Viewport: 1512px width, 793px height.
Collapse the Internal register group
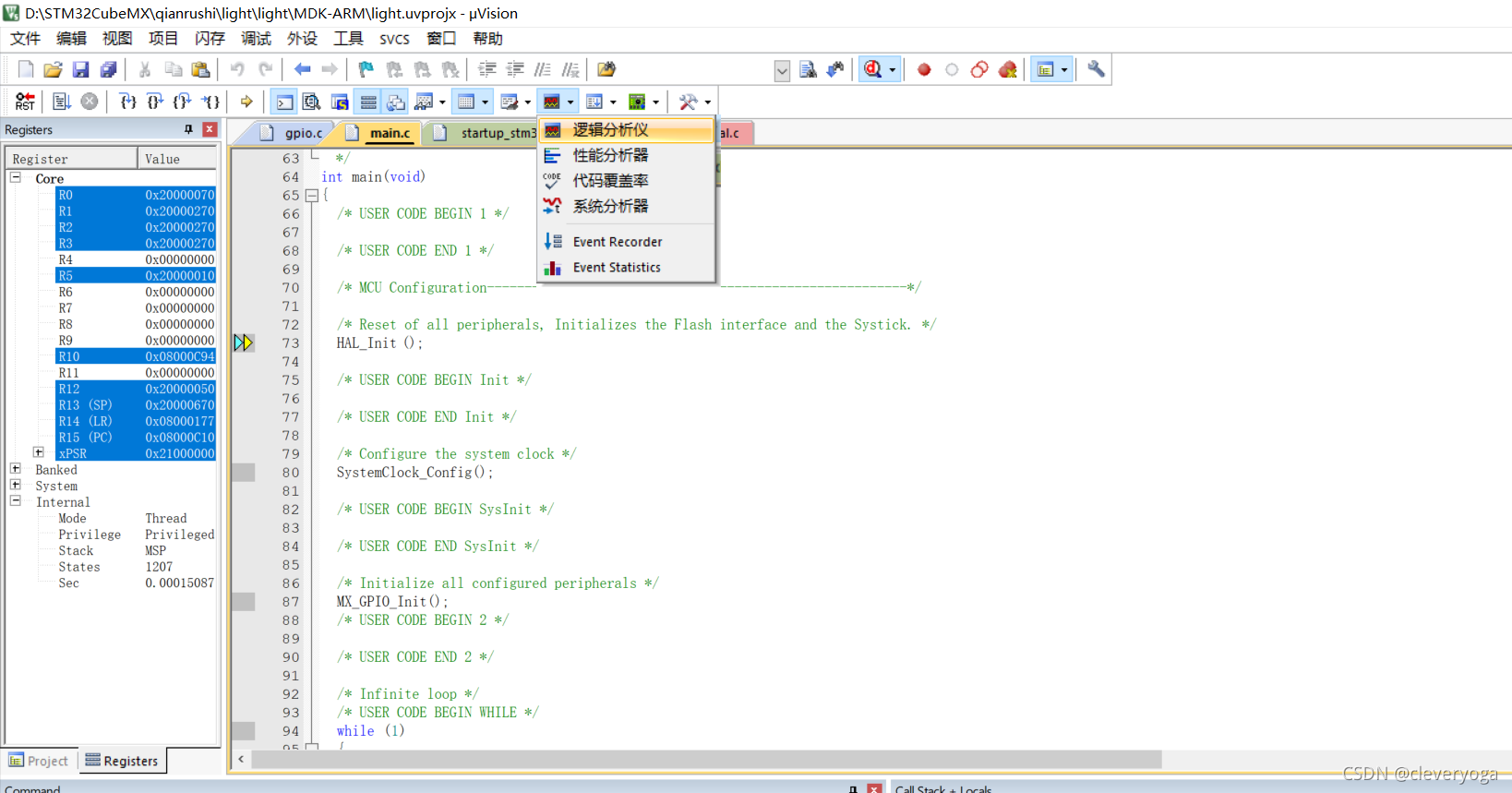tap(16, 500)
